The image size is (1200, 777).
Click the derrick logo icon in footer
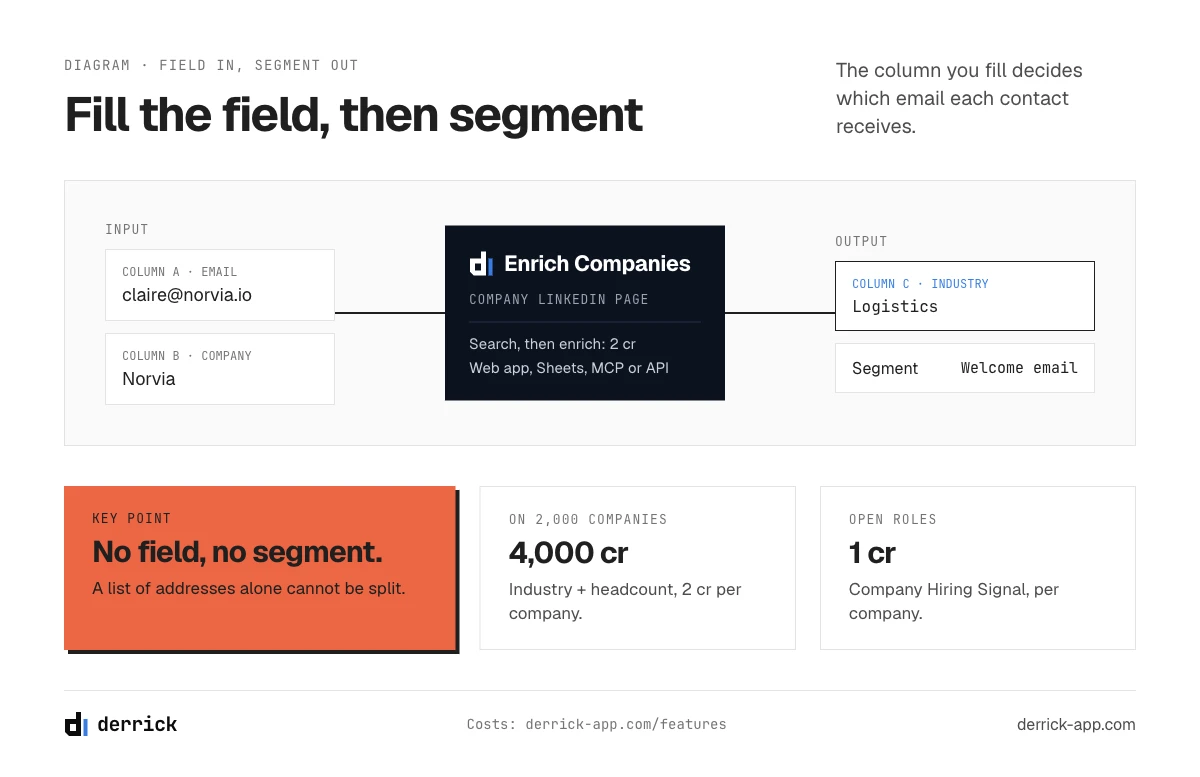coord(76,724)
